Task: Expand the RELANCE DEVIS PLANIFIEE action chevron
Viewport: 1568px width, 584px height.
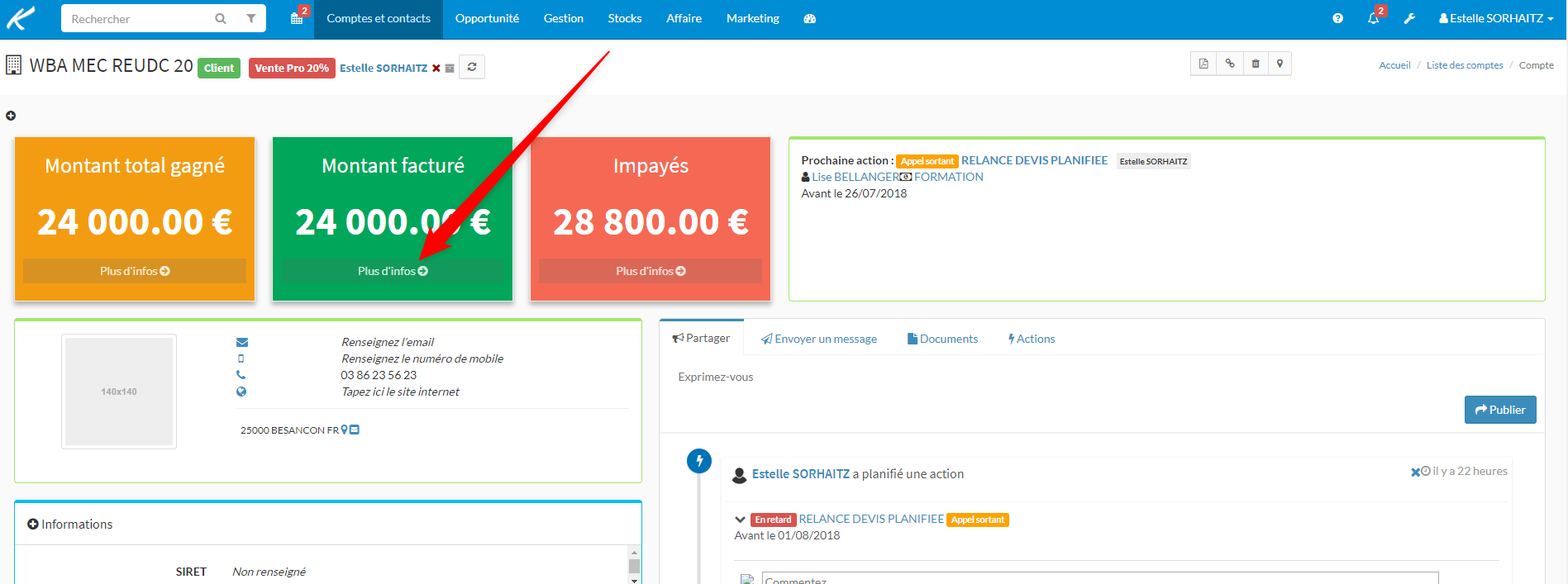Action: 741,520
